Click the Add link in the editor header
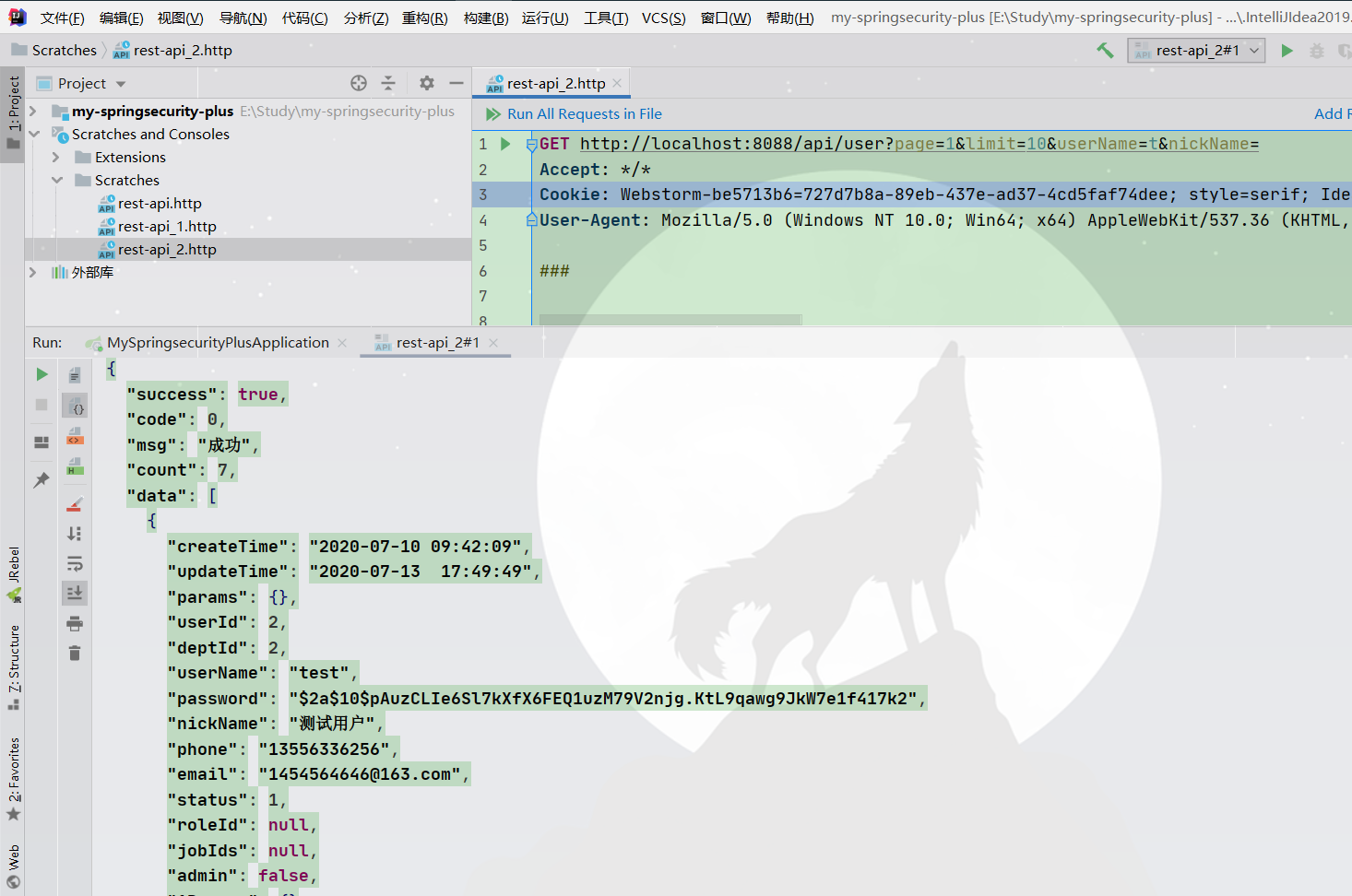 pyautogui.click(x=1333, y=113)
